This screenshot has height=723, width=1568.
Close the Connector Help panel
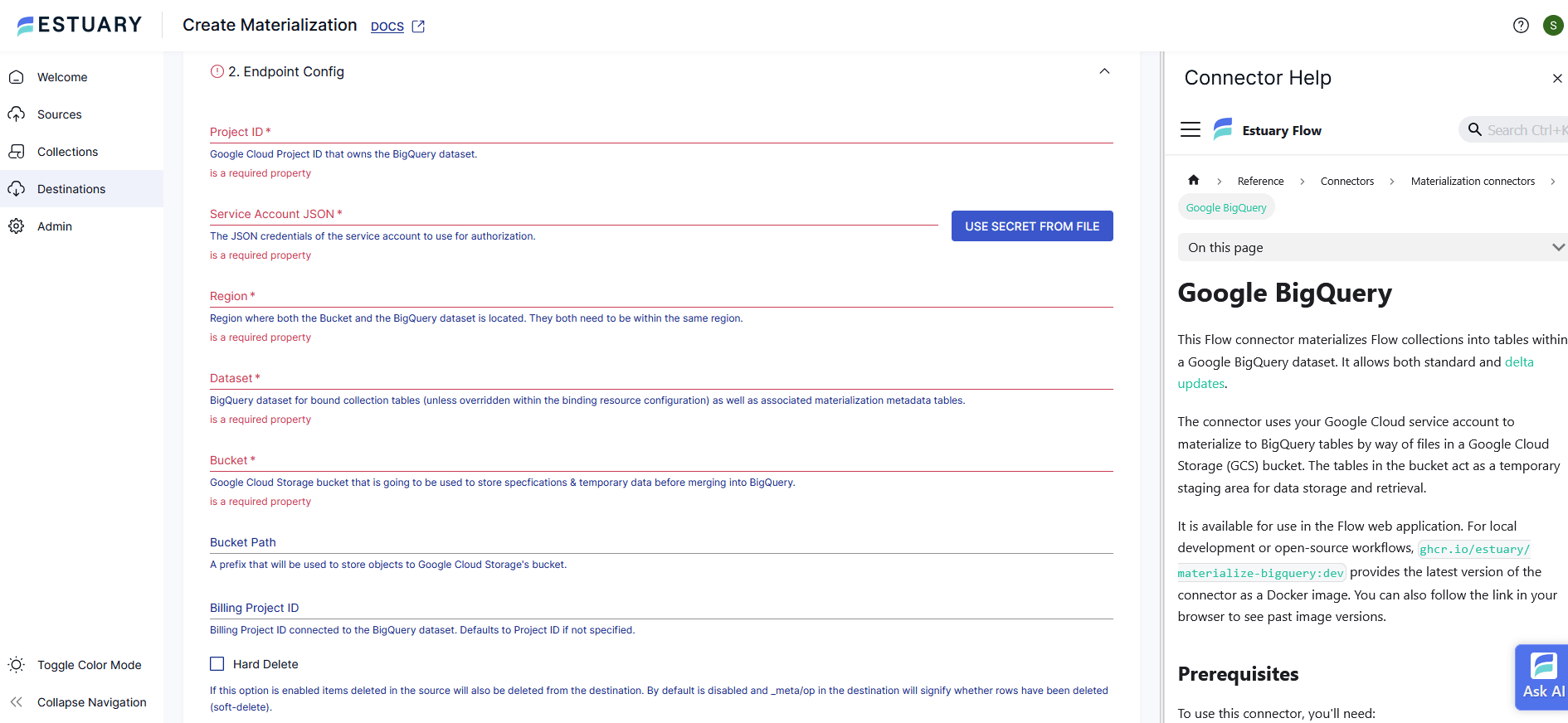tap(1557, 78)
